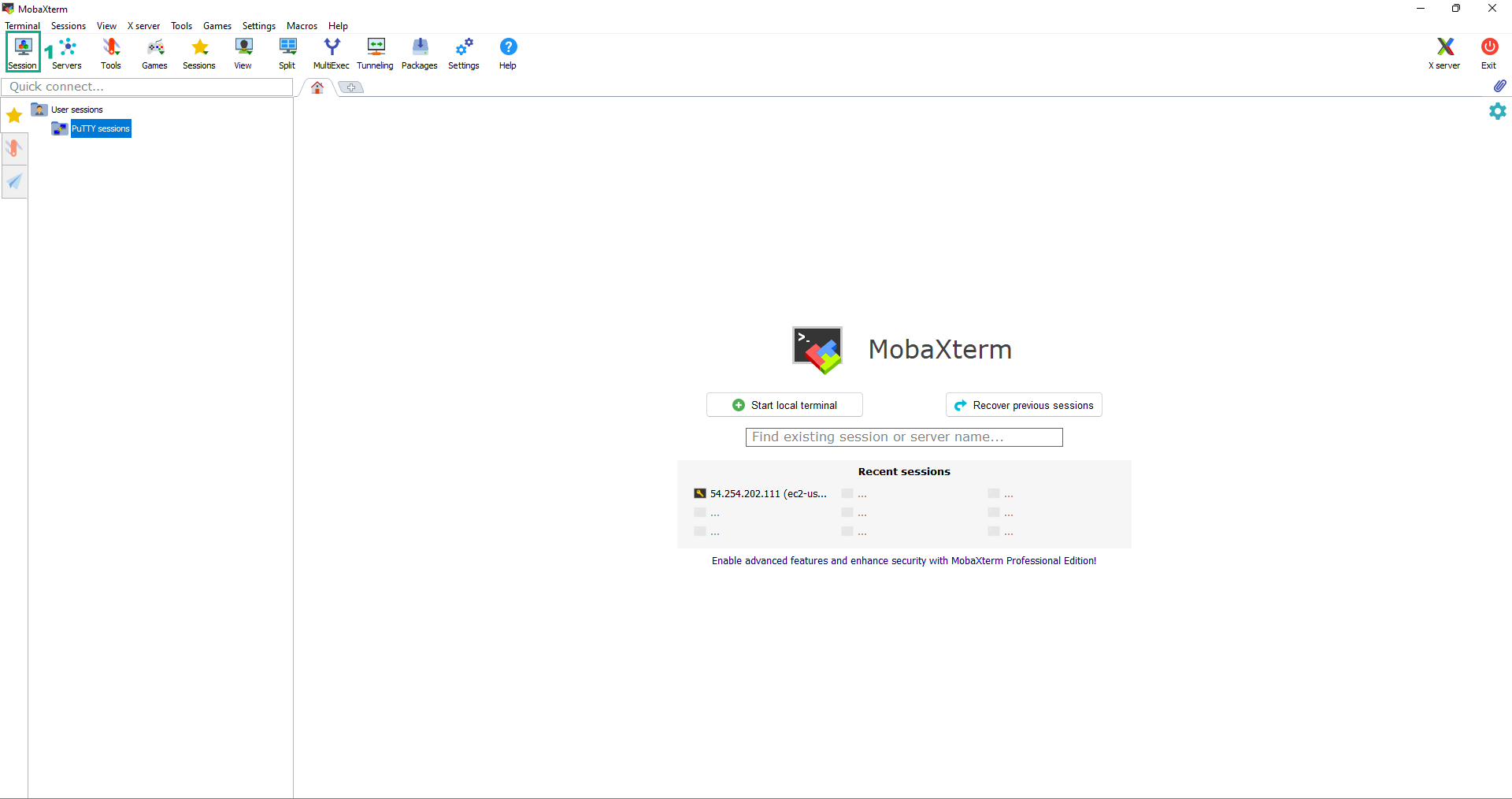Open the Servers toolbar icon

click(x=67, y=53)
